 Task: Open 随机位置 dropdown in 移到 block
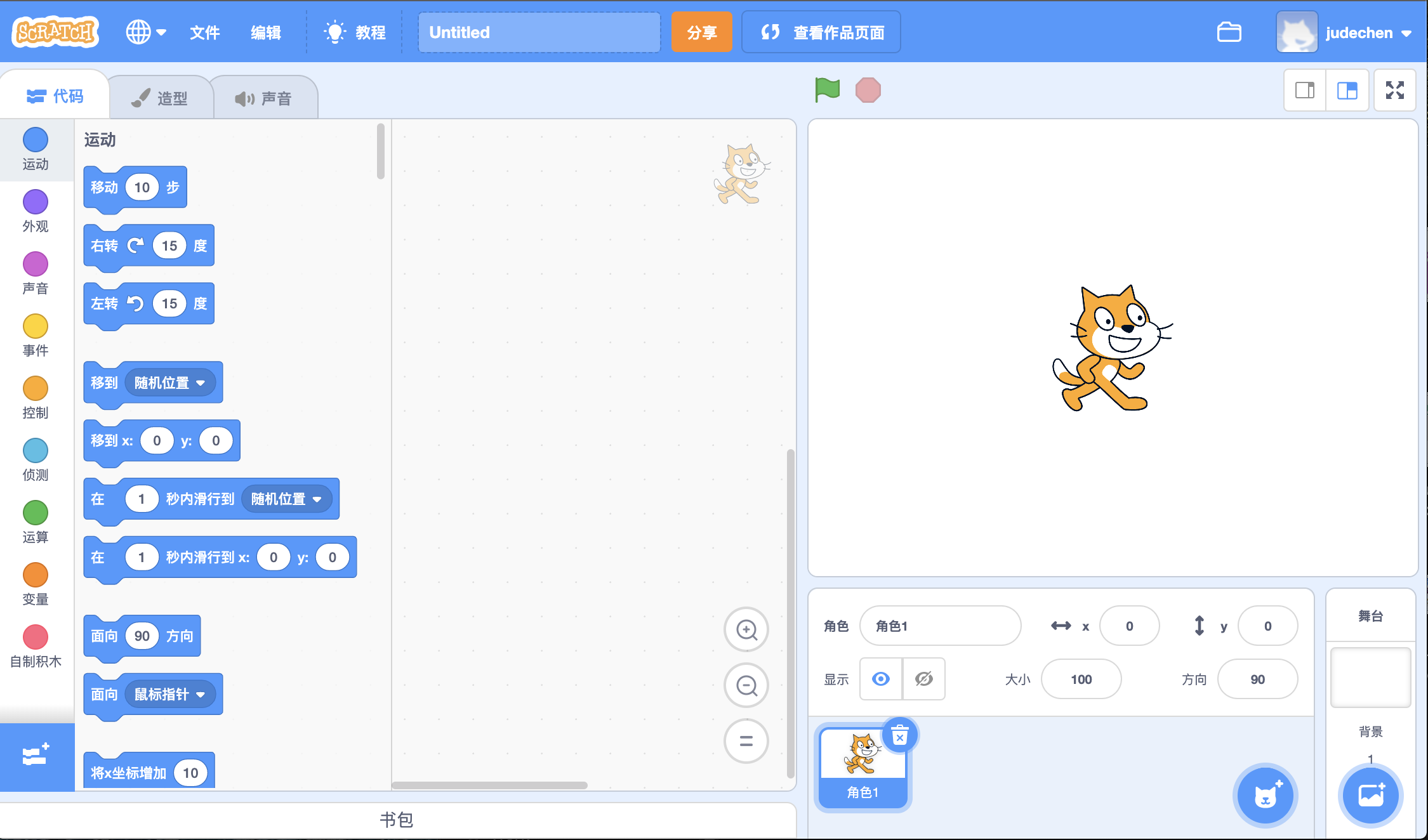pos(170,383)
